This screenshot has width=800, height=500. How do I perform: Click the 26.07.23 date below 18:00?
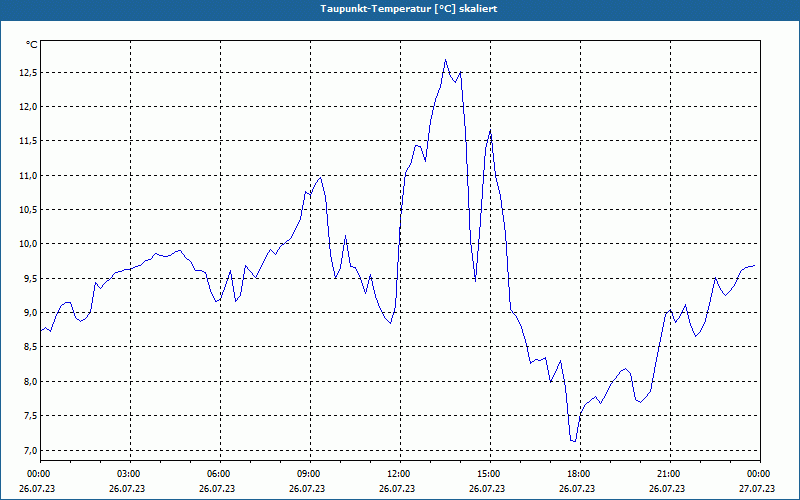pos(577,488)
